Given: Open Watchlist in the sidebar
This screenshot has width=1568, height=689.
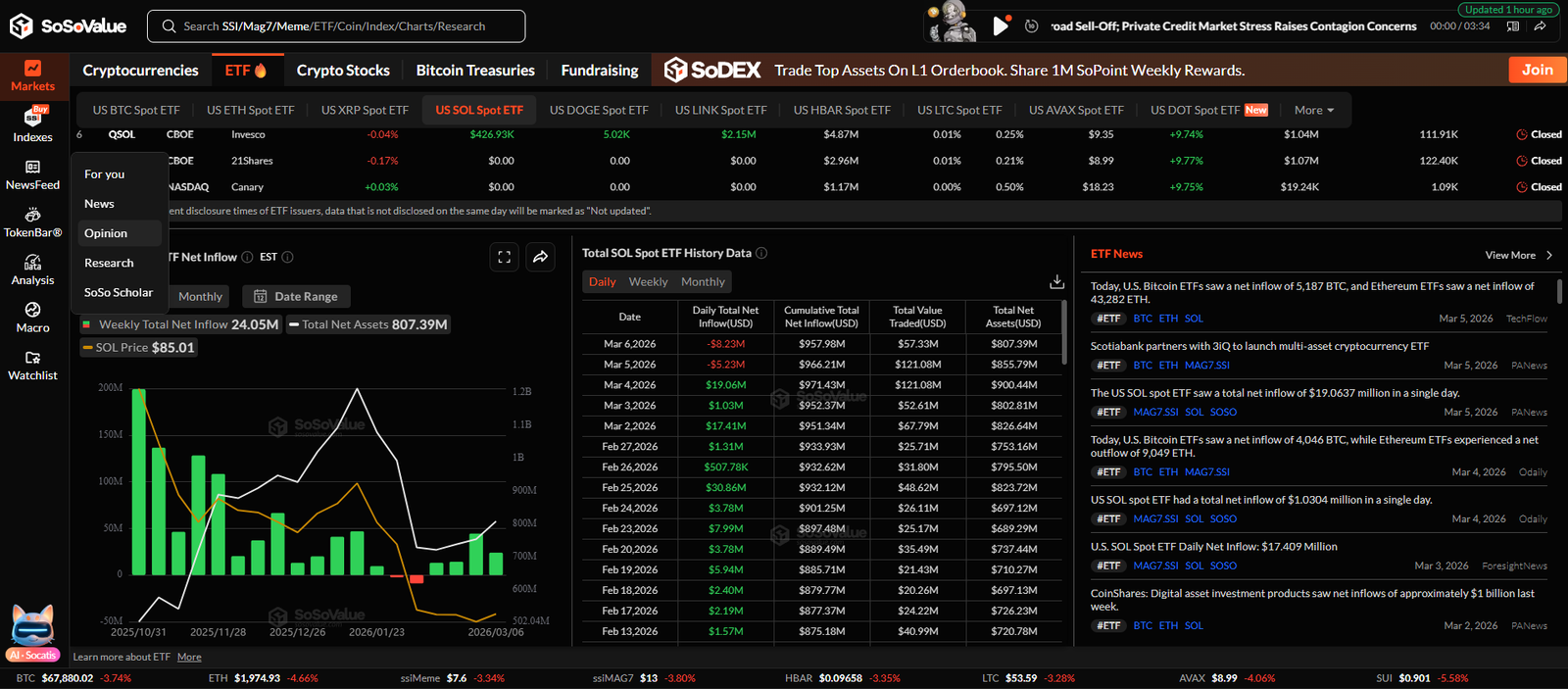Looking at the screenshot, I should click(x=32, y=365).
